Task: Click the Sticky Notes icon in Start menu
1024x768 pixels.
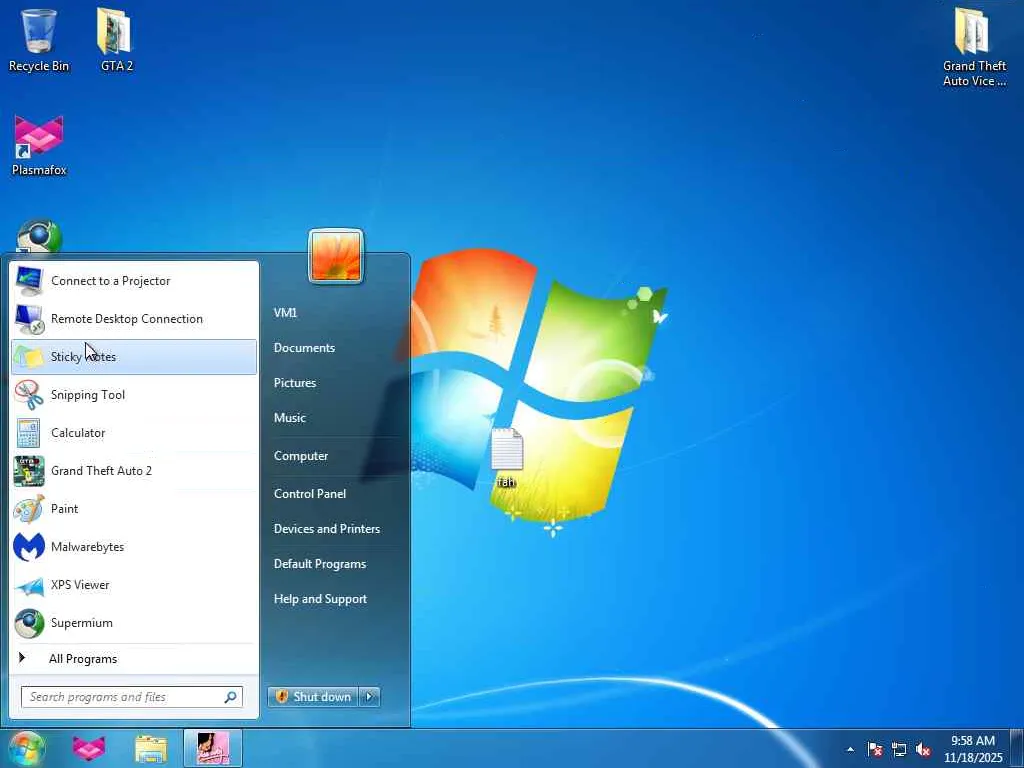Action: [x=29, y=357]
